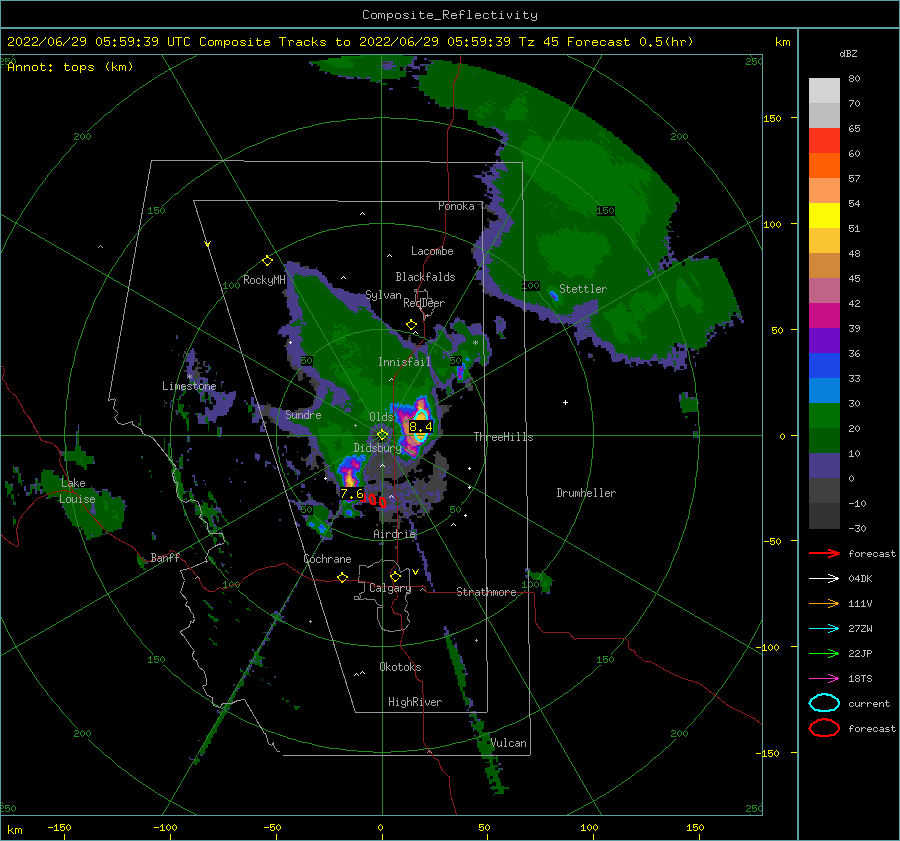Click the Sylvan label on the map
This screenshot has height=841, width=900.
[x=383, y=295]
